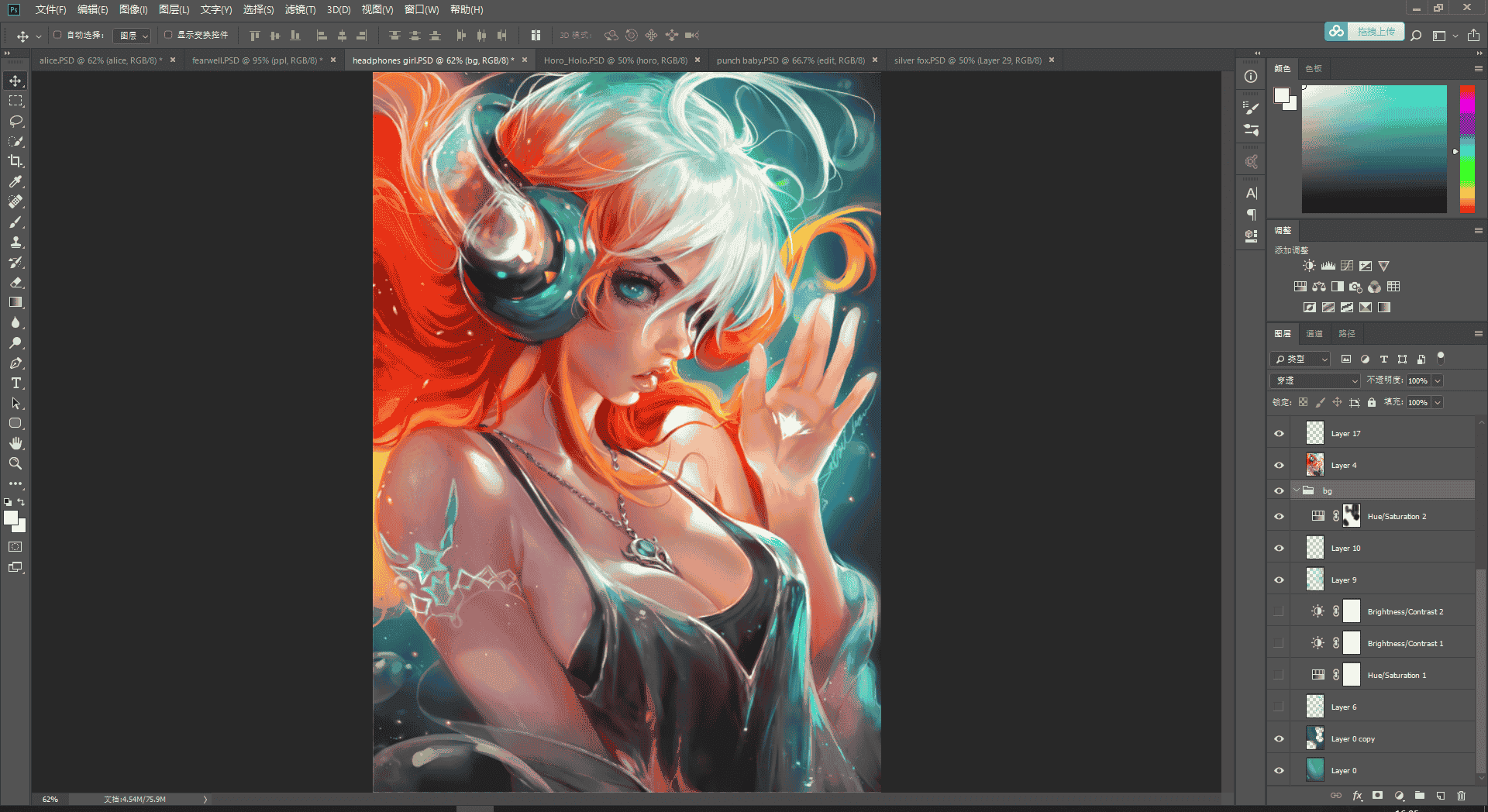The height and width of the screenshot is (812, 1488).
Task: Add layer style with fx icon
Action: 1357,796
